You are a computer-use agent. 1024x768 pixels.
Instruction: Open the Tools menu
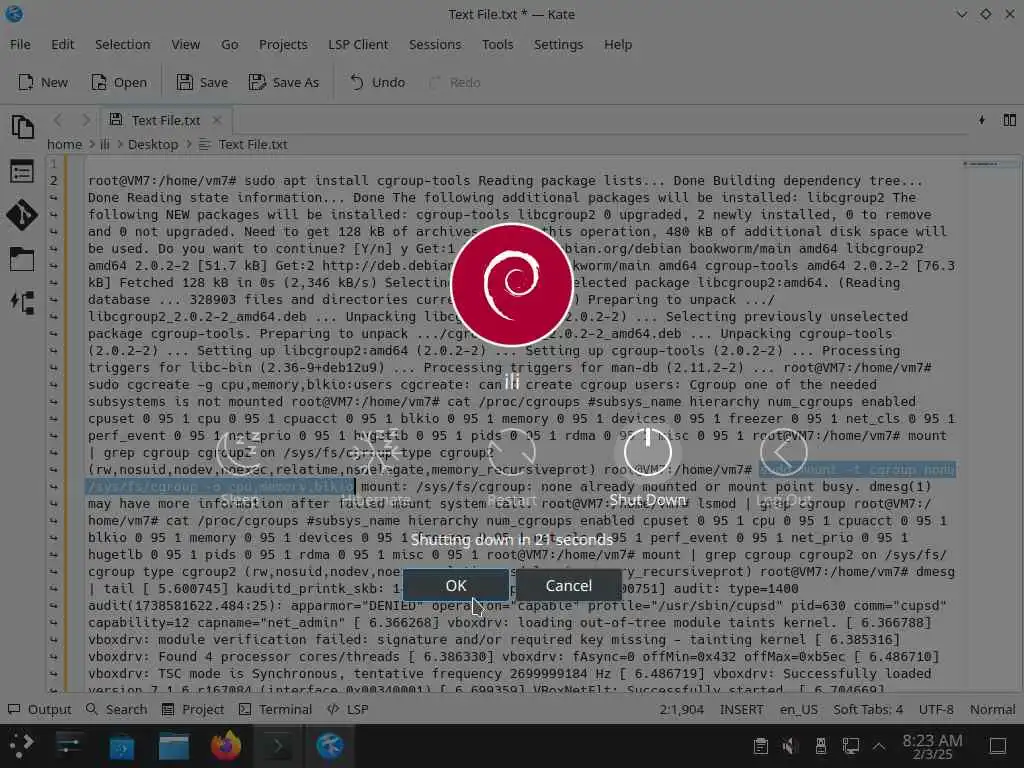(x=498, y=44)
